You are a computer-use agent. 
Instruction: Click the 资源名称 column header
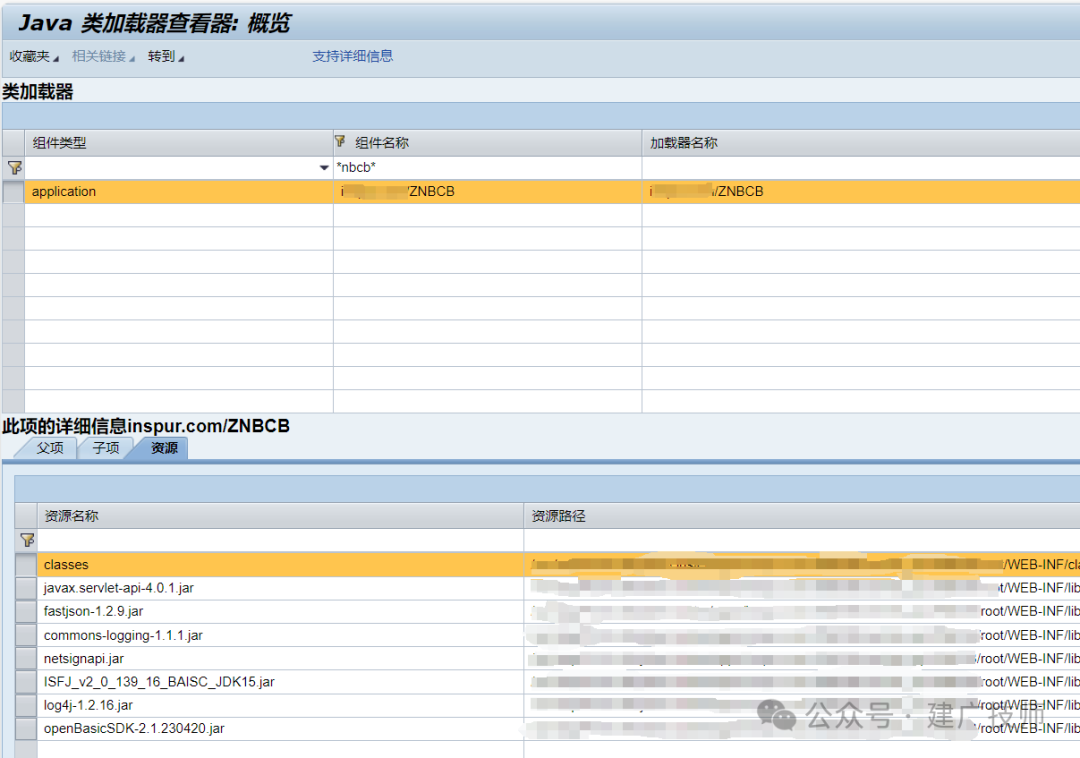(x=280, y=516)
